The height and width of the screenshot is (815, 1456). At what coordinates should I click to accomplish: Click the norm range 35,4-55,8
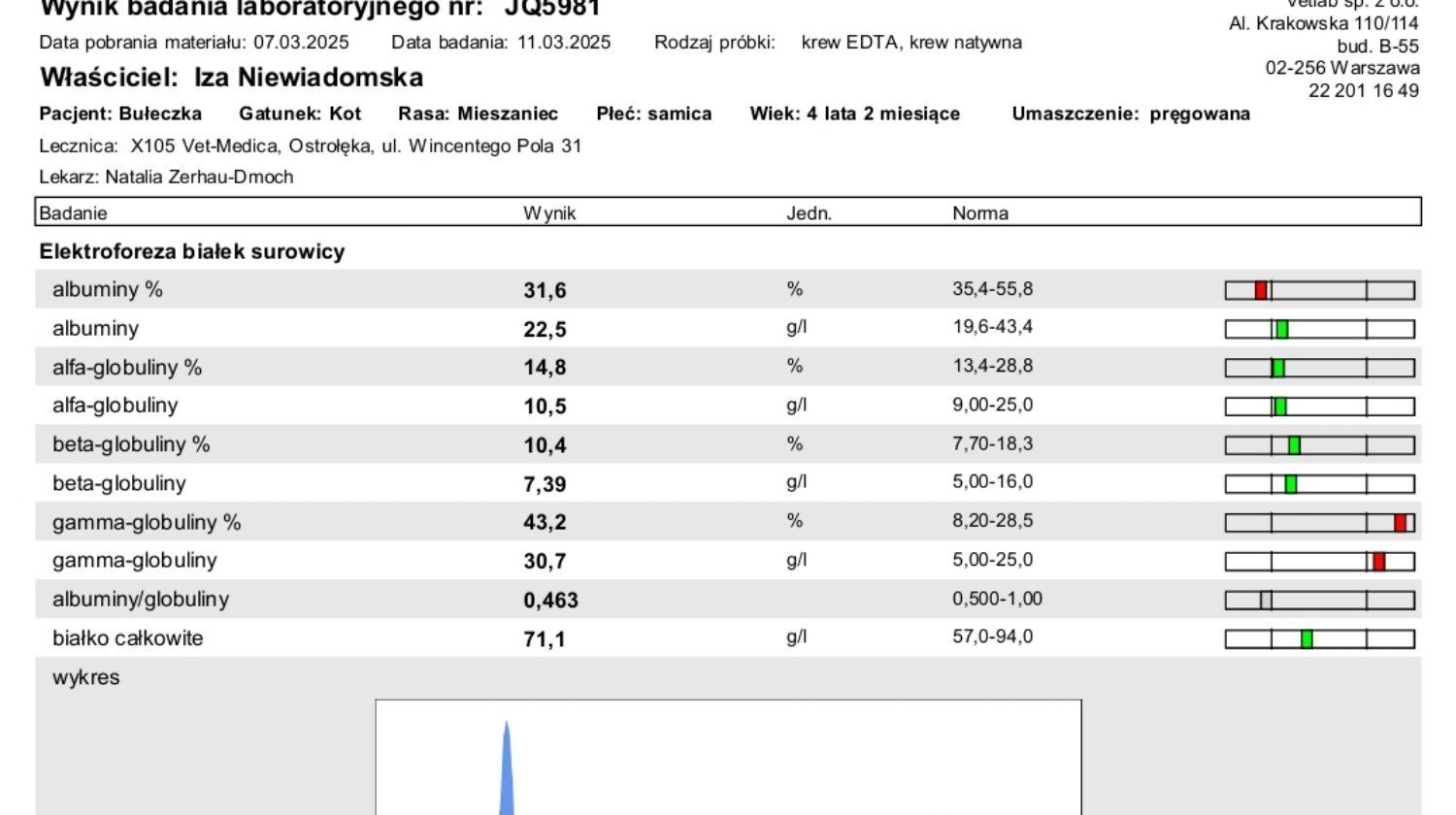click(x=993, y=288)
